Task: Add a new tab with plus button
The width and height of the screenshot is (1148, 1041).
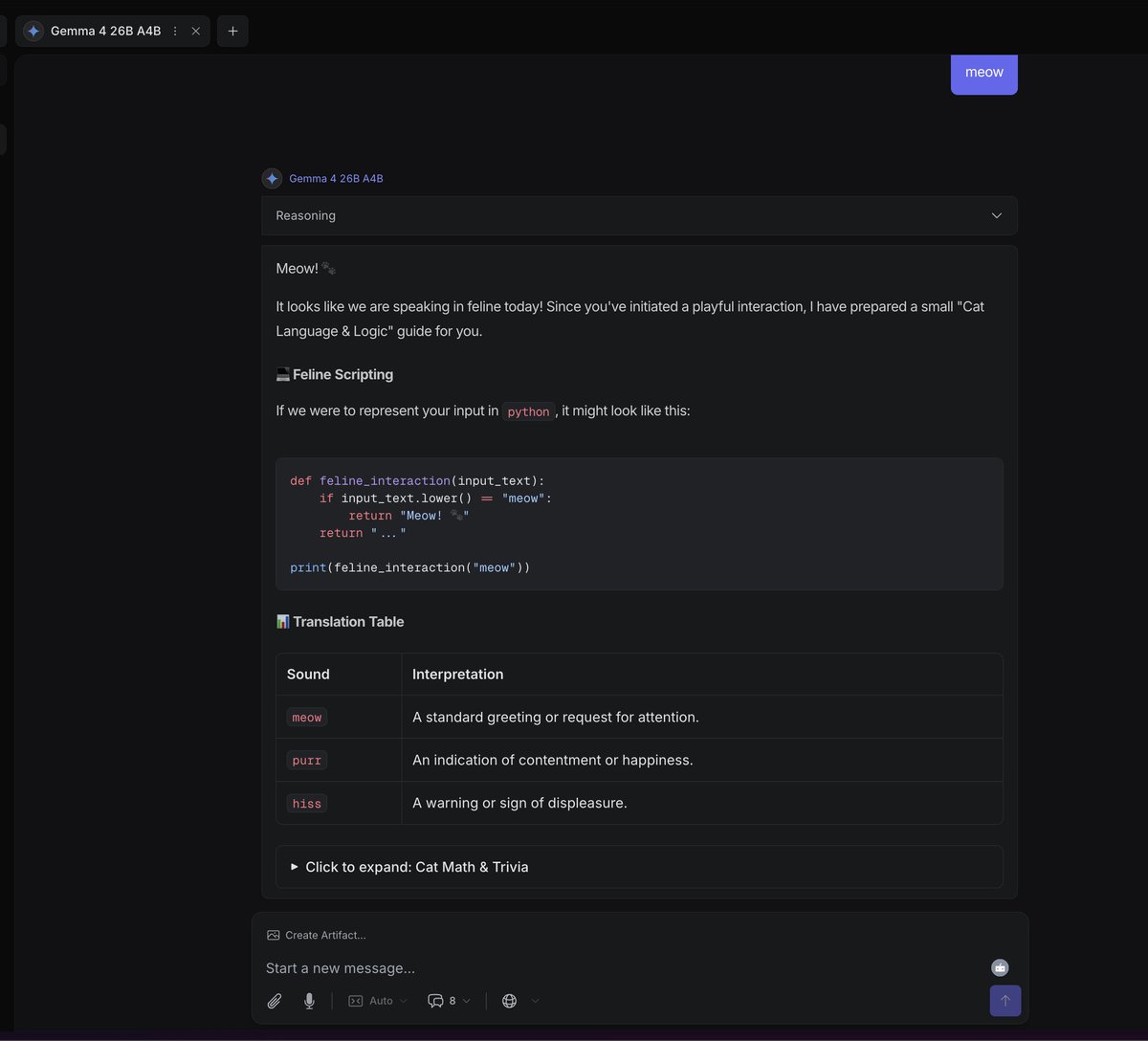Action: click(232, 31)
